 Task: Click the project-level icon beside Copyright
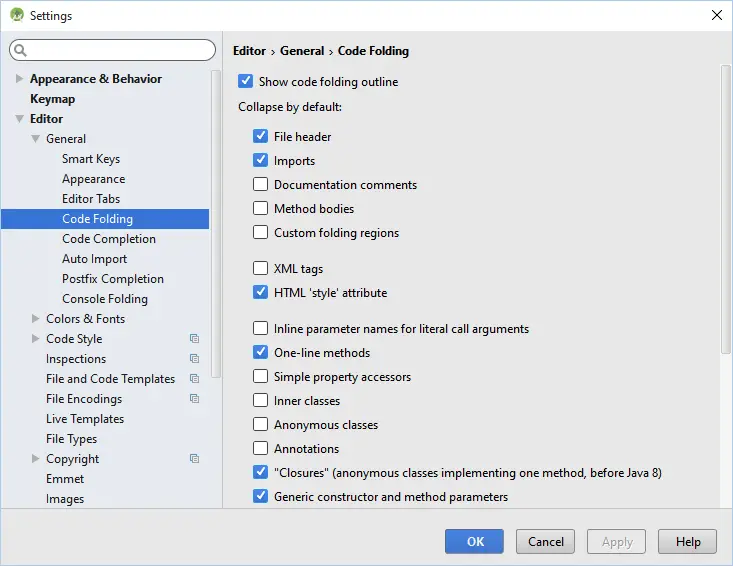pos(194,459)
